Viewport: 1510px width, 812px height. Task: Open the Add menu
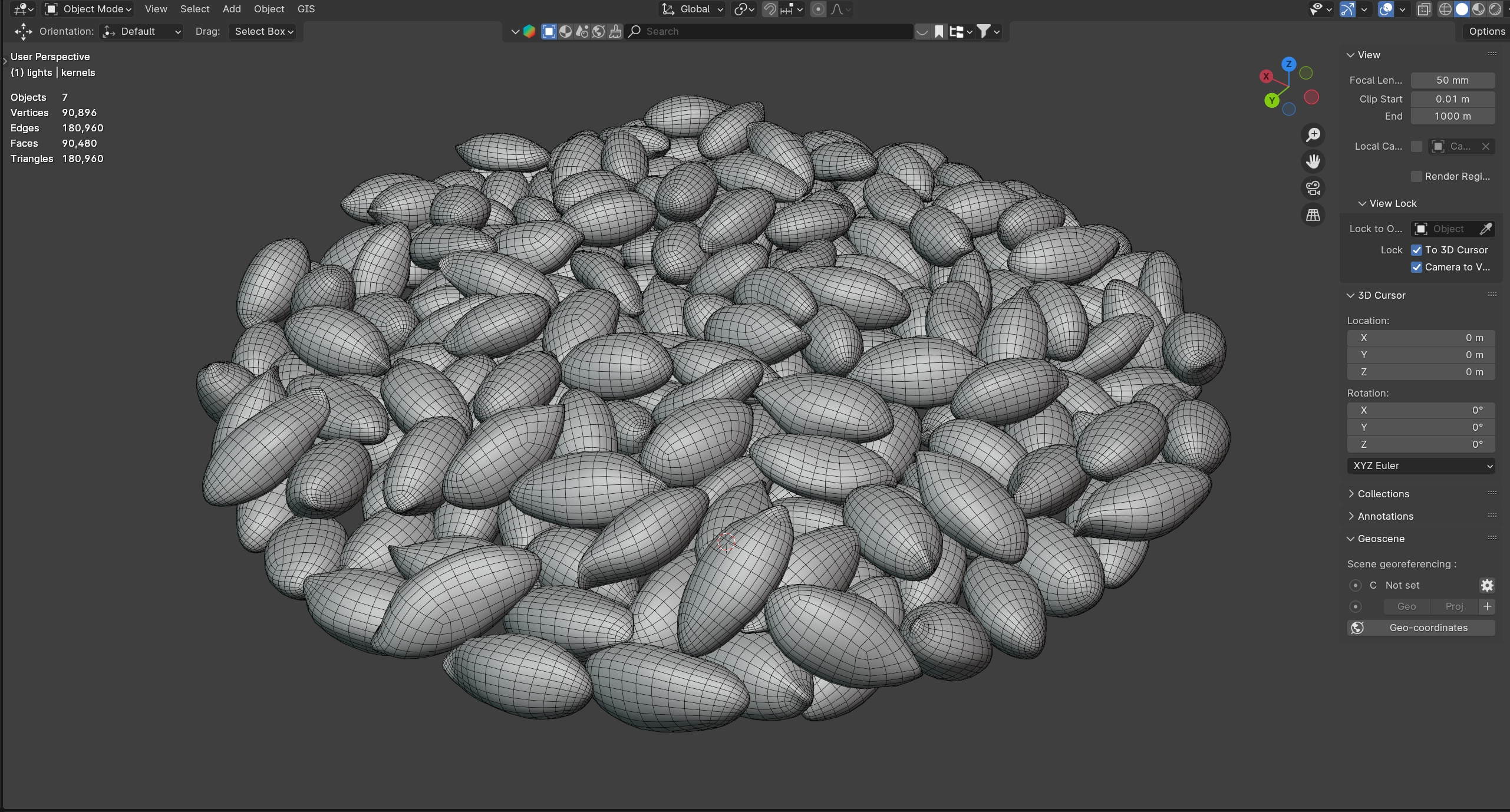point(232,9)
